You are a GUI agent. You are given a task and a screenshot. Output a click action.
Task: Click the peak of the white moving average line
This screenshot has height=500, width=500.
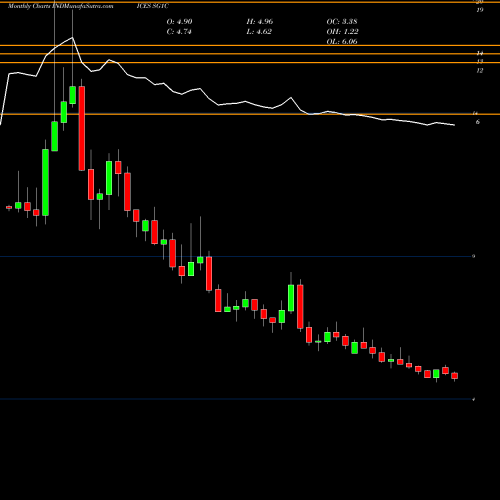pyautogui.click(x=72, y=37)
